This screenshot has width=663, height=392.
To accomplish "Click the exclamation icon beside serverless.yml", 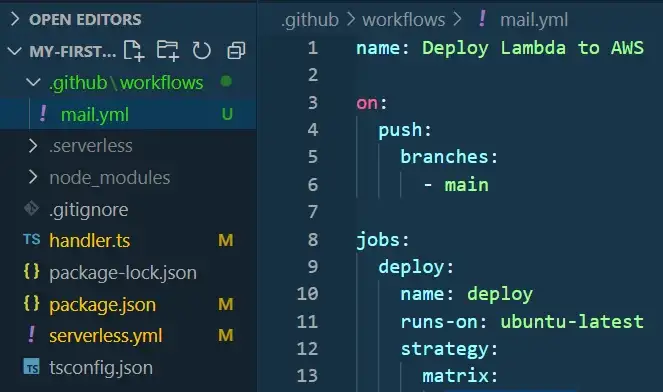I will 32,335.
